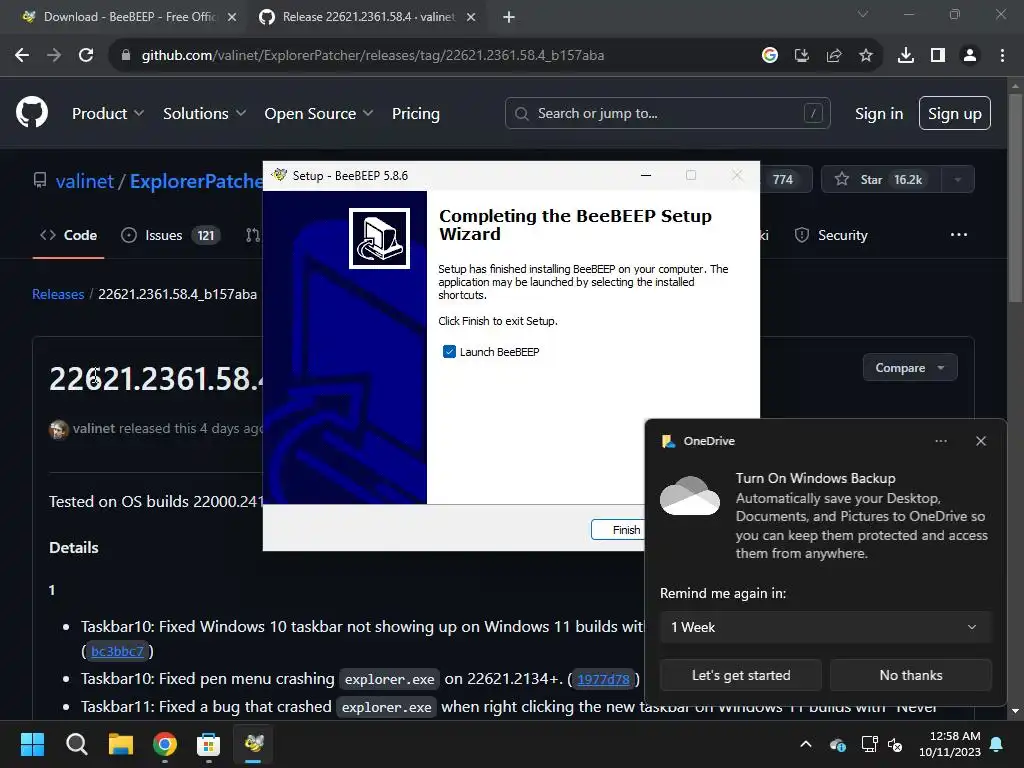This screenshot has width=1024, height=768.
Task: Click OneDrive tray icon
Action: pyautogui.click(x=837, y=744)
